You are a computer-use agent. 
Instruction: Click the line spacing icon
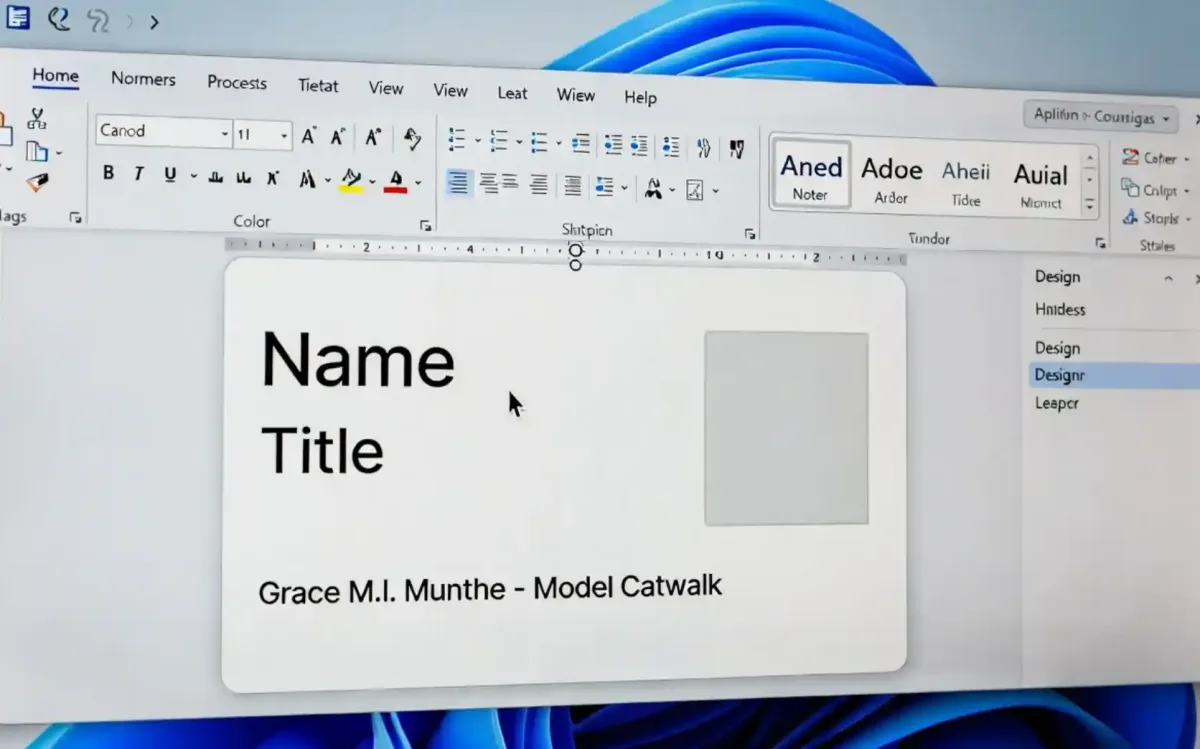click(x=603, y=187)
